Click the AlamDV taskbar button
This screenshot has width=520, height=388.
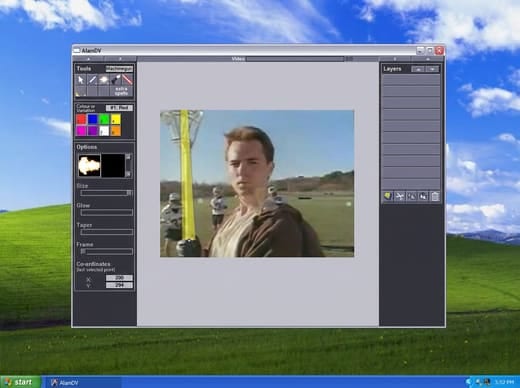(83, 383)
